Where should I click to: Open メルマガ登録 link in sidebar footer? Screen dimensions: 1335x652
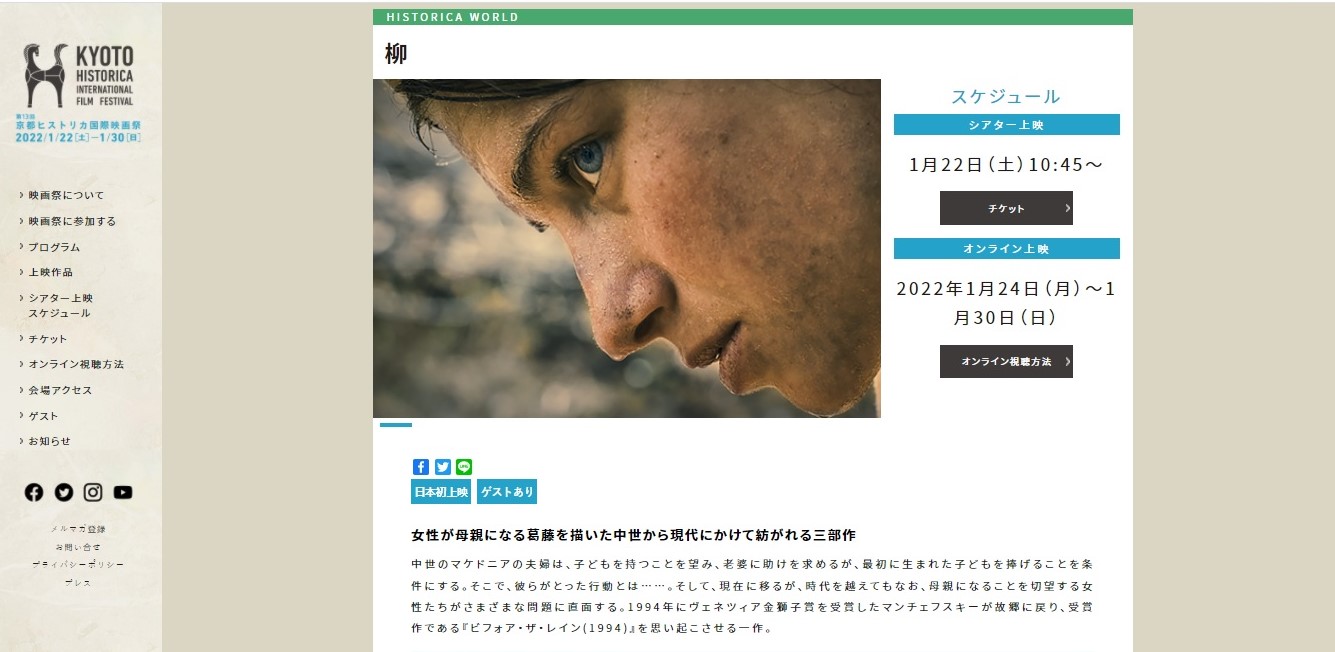[x=78, y=529]
